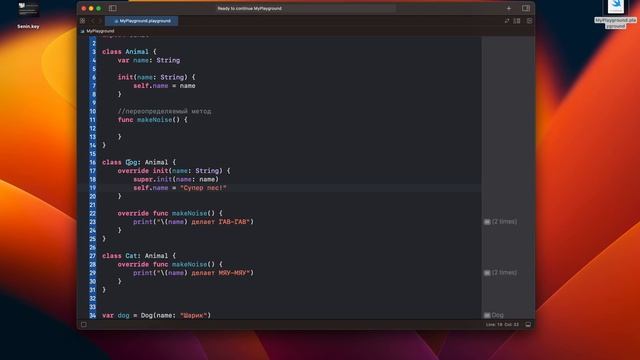640x360 pixels.
Task: Click 'Dog' class name on line 16
Action: (x=131, y=162)
